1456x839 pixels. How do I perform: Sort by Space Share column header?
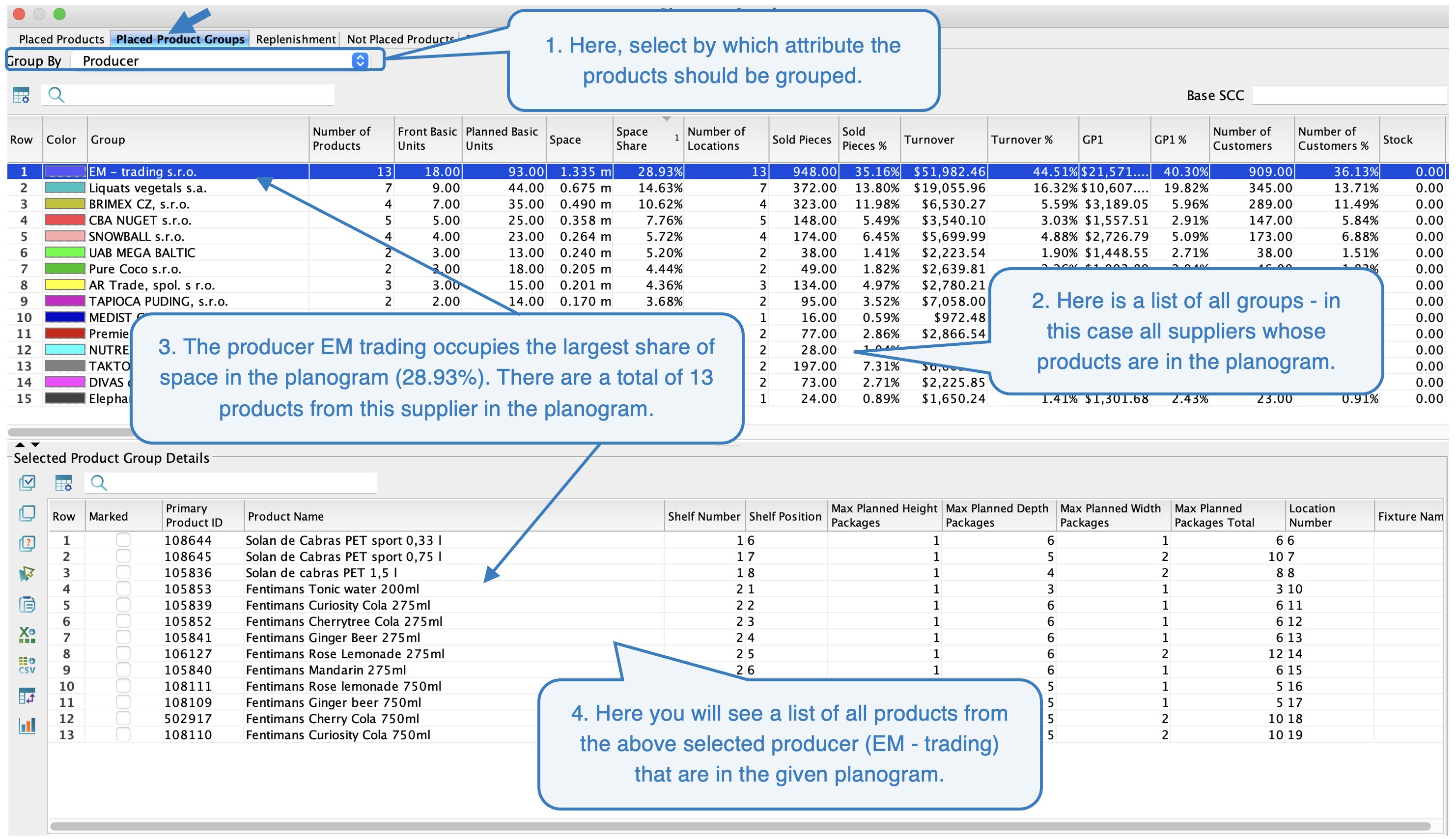point(647,139)
